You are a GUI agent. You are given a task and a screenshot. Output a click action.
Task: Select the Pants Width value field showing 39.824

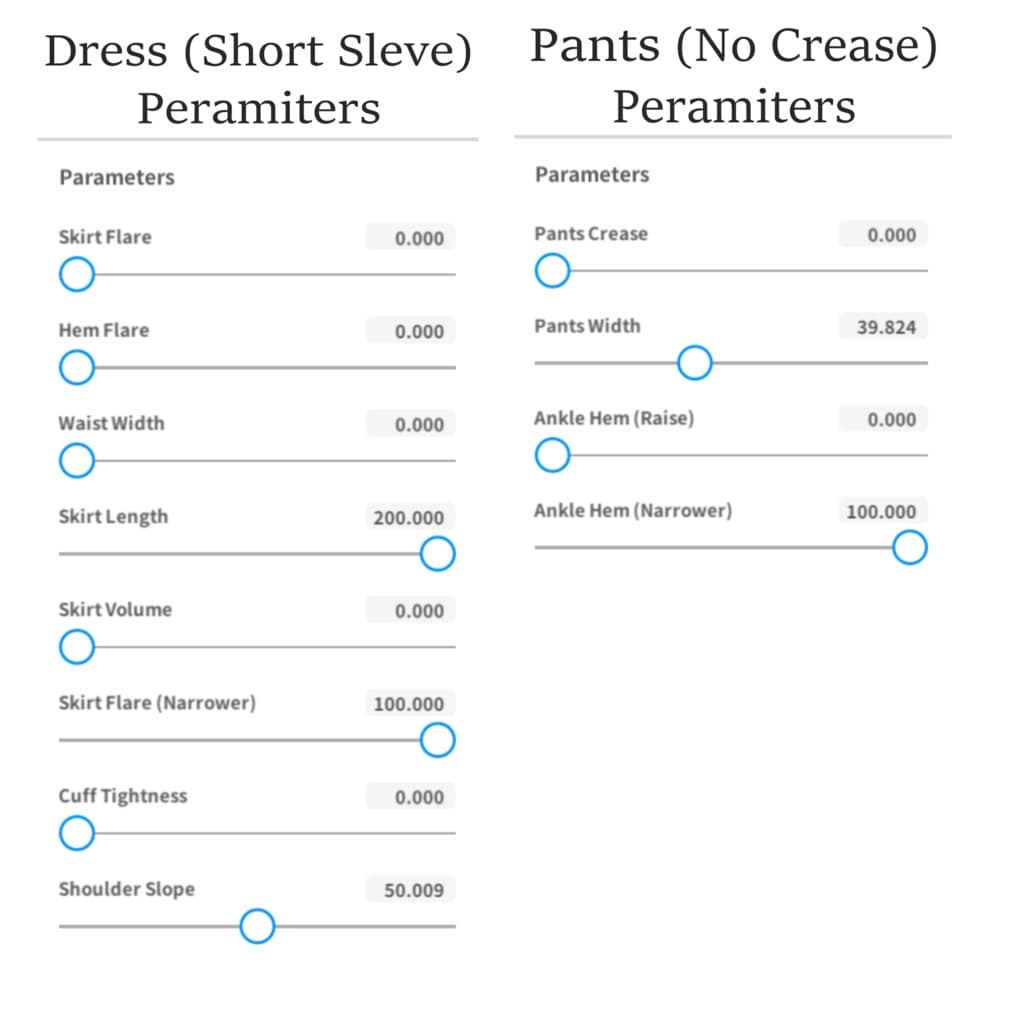[885, 327]
